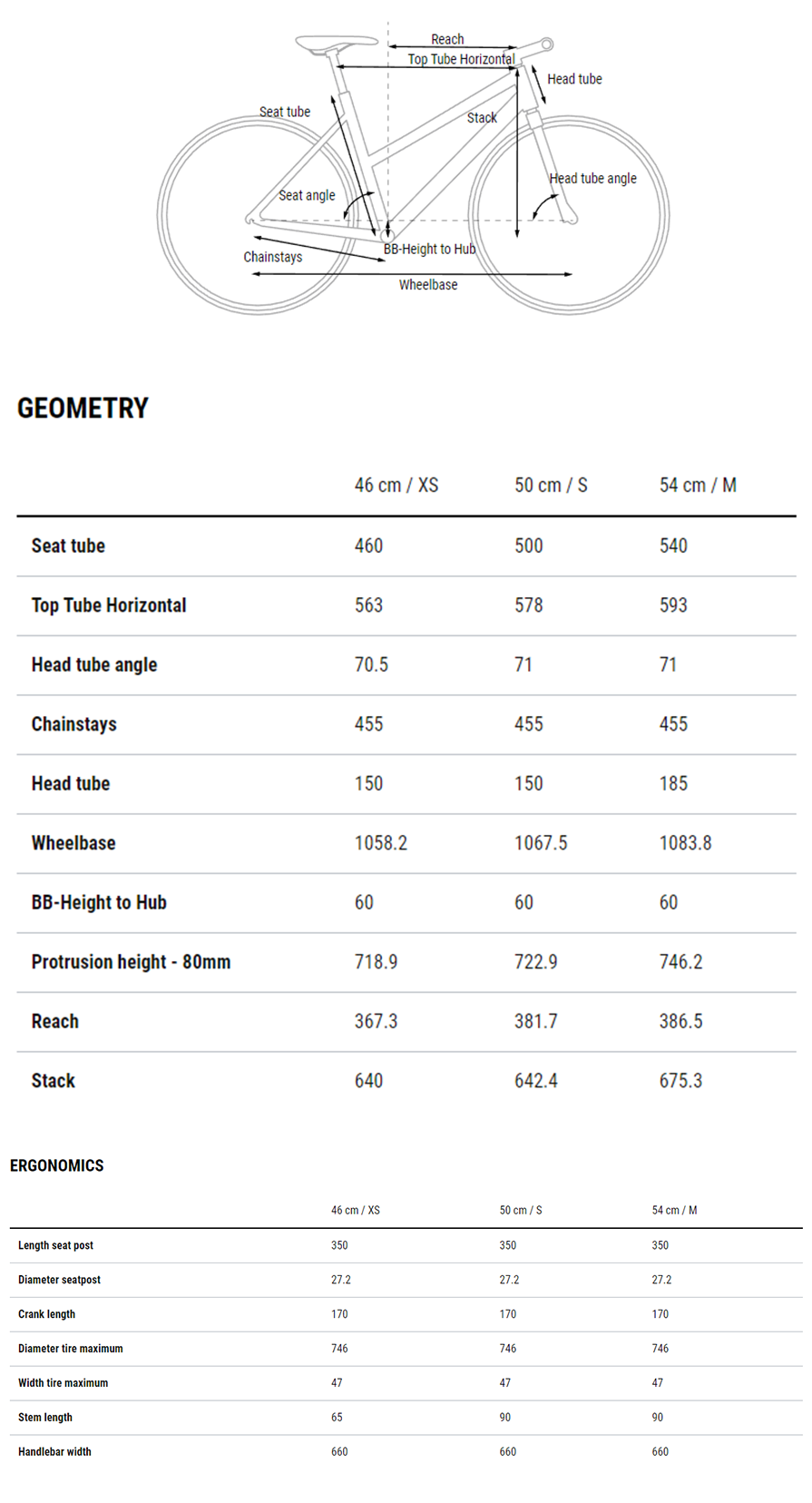Click the Wheelbase value 1083.8
The width and height of the screenshot is (812, 1503).
(x=685, y=843)
